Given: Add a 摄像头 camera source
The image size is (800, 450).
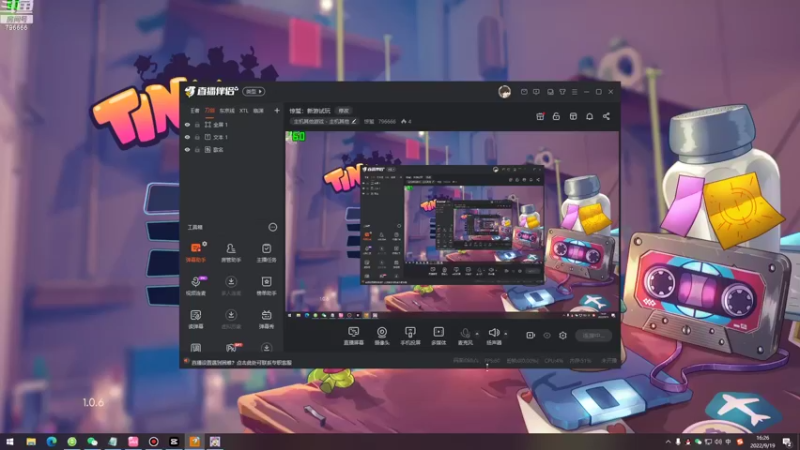Looking at the screenshot, I should click(382, 336).
